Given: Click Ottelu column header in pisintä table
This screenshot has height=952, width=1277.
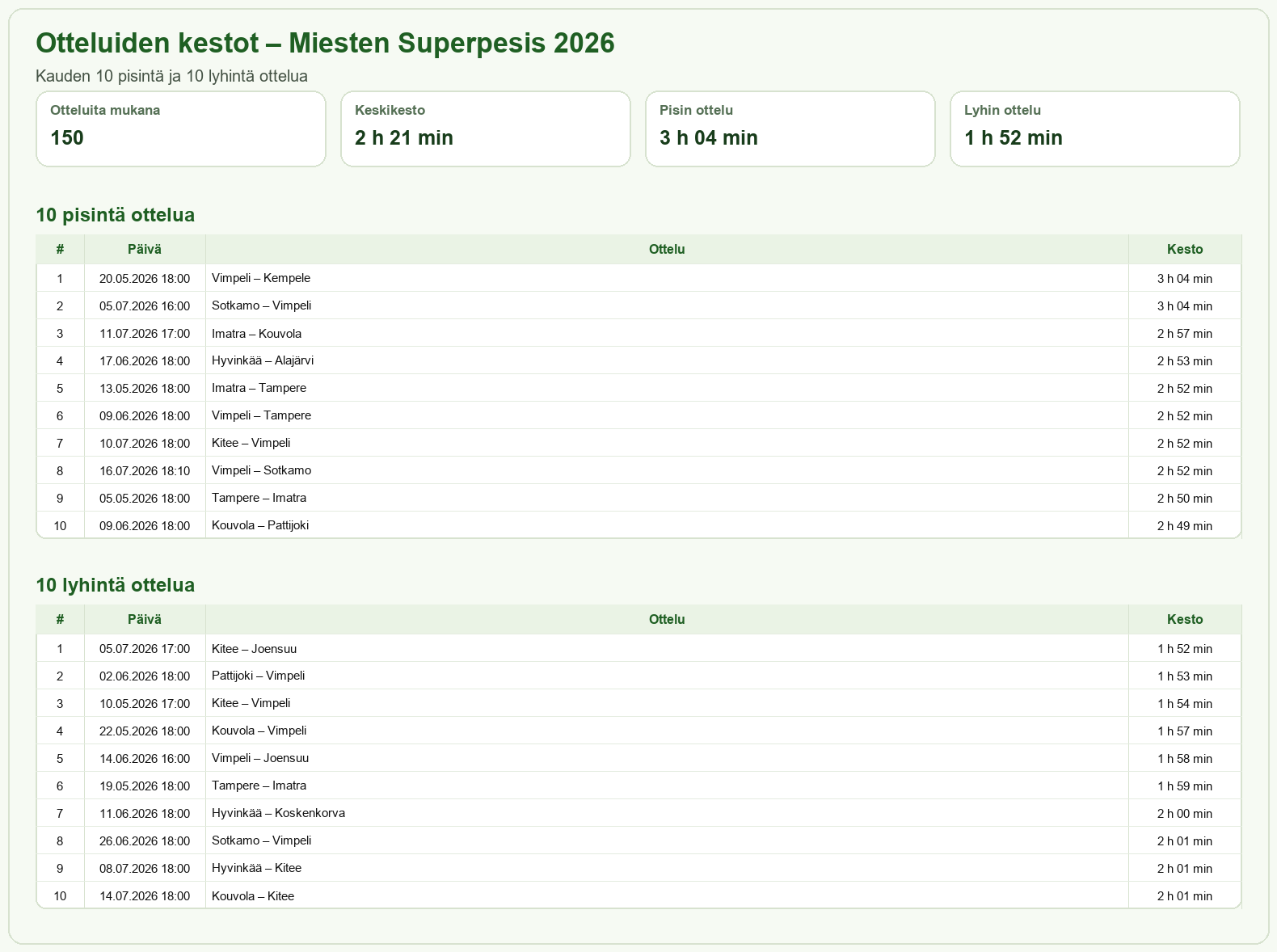Looking at the screenshot, I should coord(667,249).
